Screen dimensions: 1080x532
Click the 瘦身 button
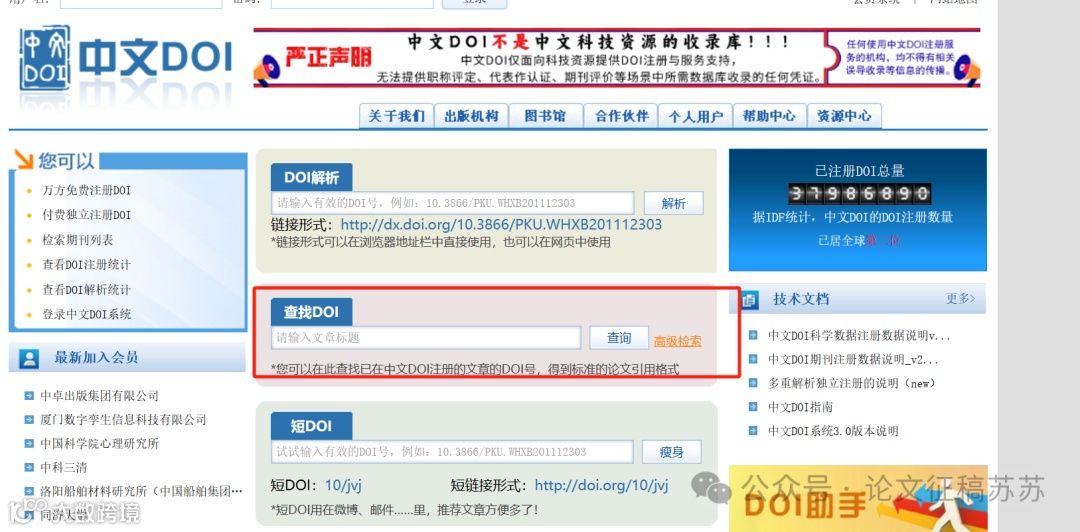(x=672, y=452)
